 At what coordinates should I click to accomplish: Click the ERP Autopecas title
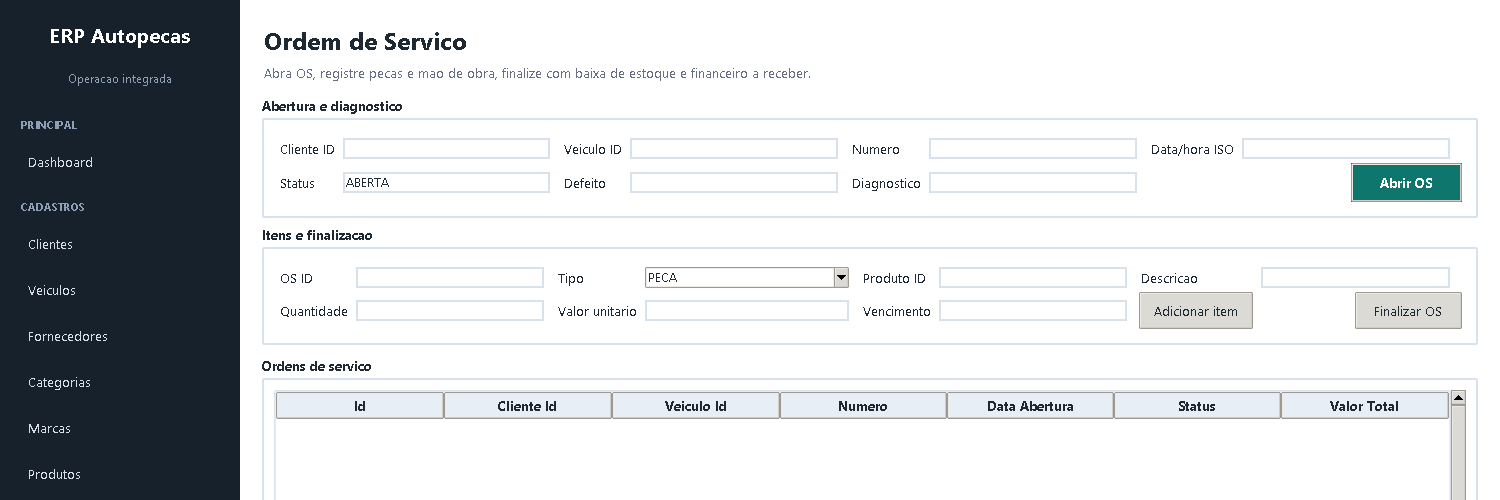[120, 37]
